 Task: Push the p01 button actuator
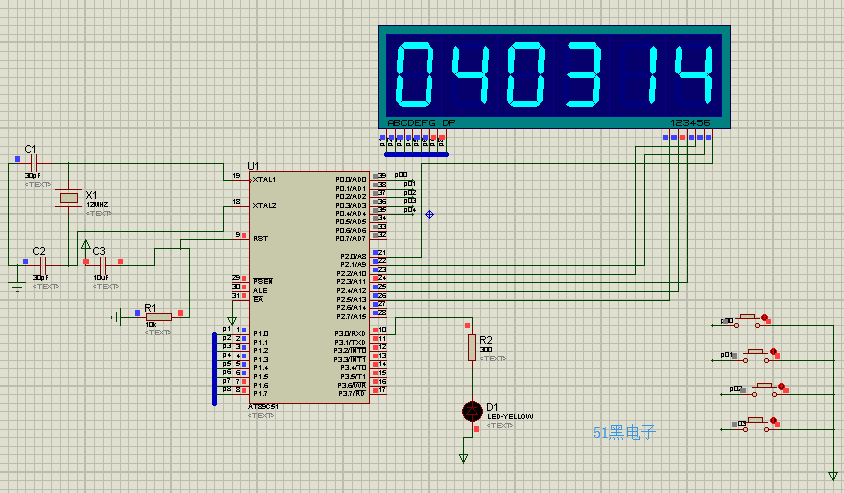(x=757, y=351)
